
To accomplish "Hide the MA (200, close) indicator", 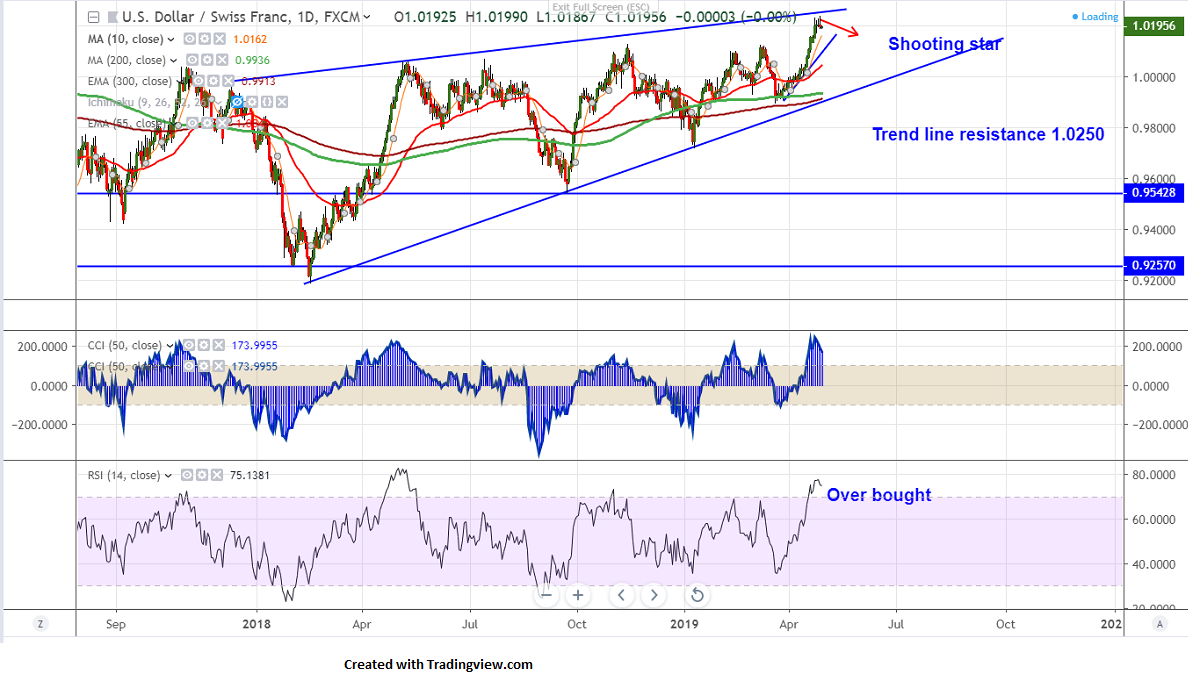I will click(192, 60).
